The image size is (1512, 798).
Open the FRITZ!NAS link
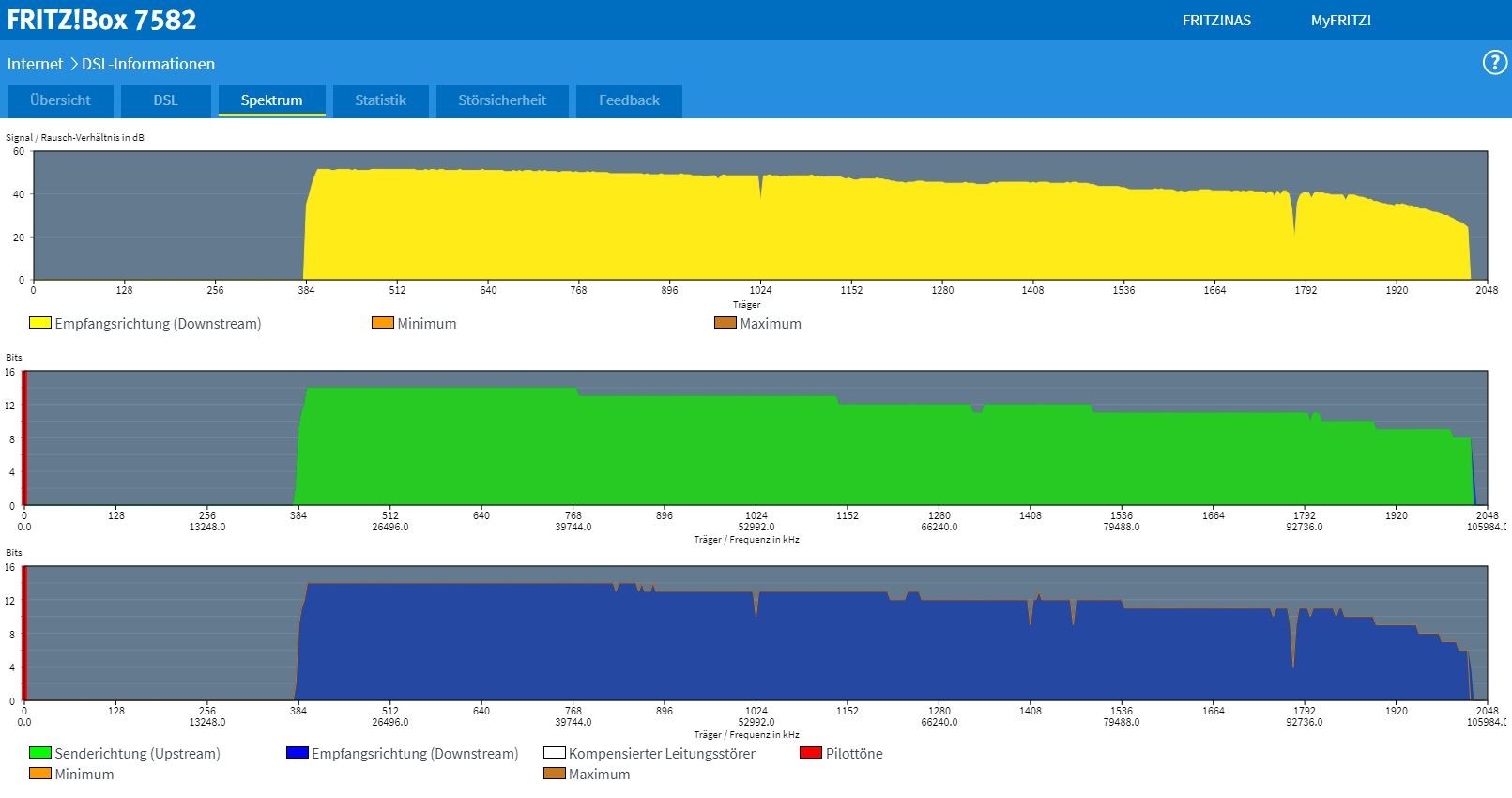tap(1216, 21)
